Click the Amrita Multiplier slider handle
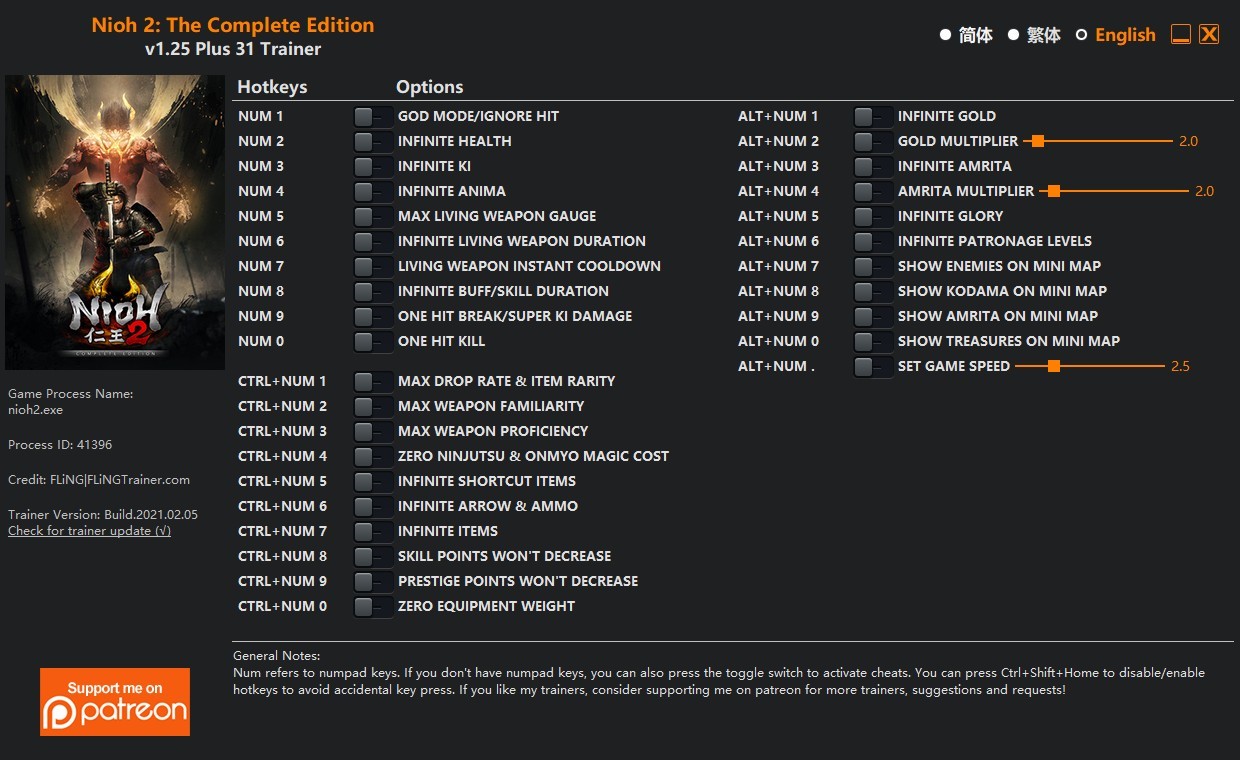The width and height of the screenshot is (1240, 760). point(1054,192)
